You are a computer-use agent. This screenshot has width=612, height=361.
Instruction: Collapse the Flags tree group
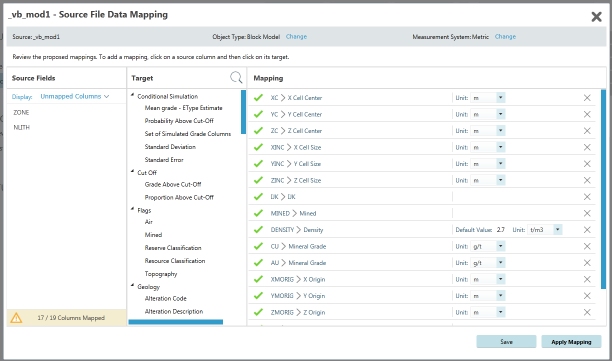coord(133,209)
